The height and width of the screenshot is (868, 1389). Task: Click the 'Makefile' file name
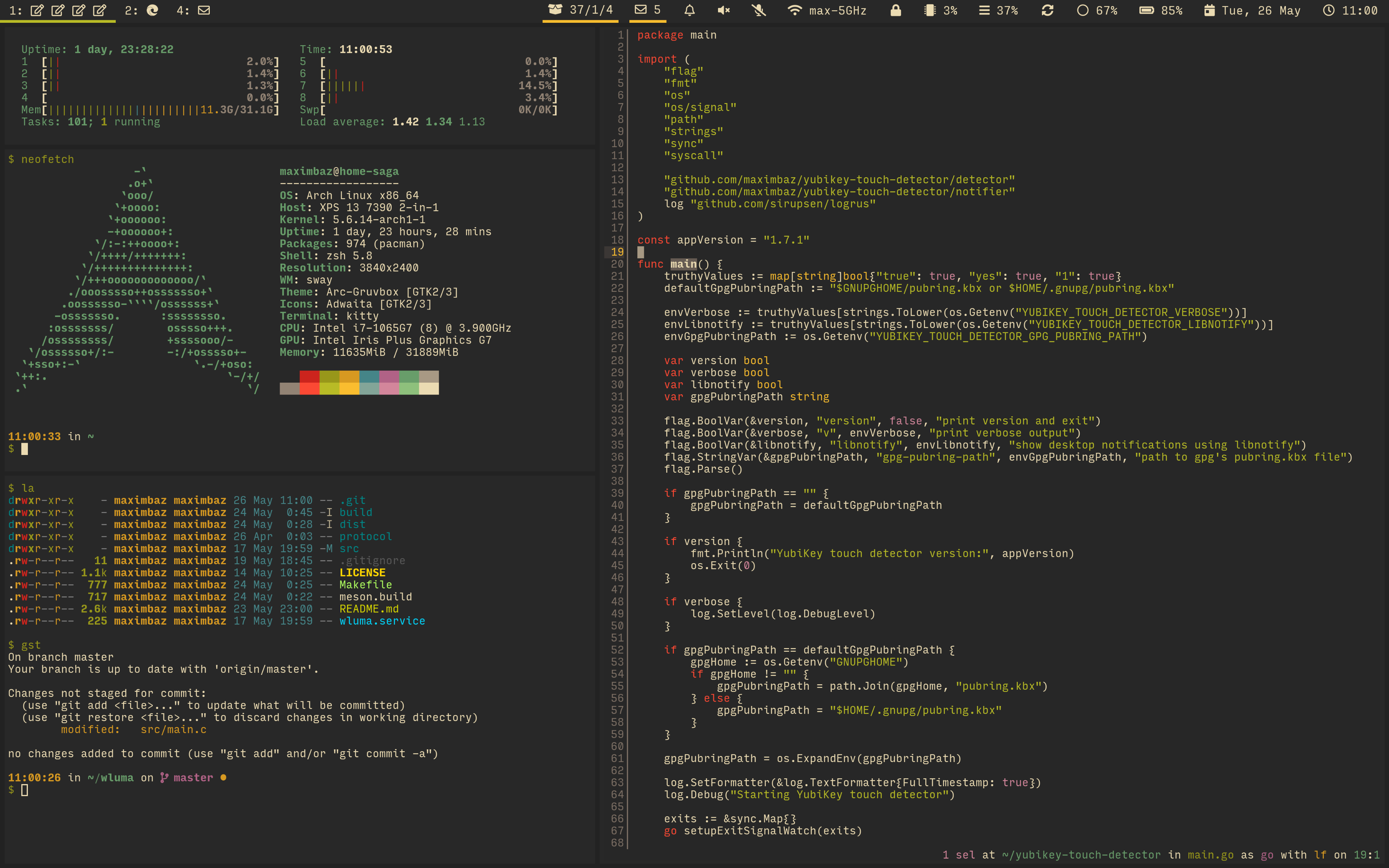366,584
